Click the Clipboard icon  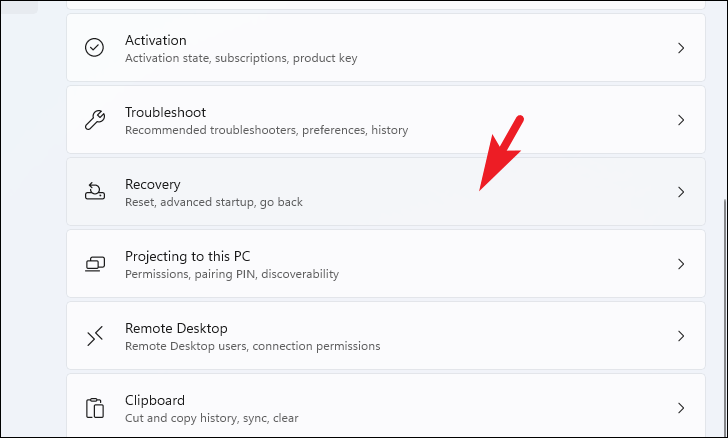[x=95, y=408]
